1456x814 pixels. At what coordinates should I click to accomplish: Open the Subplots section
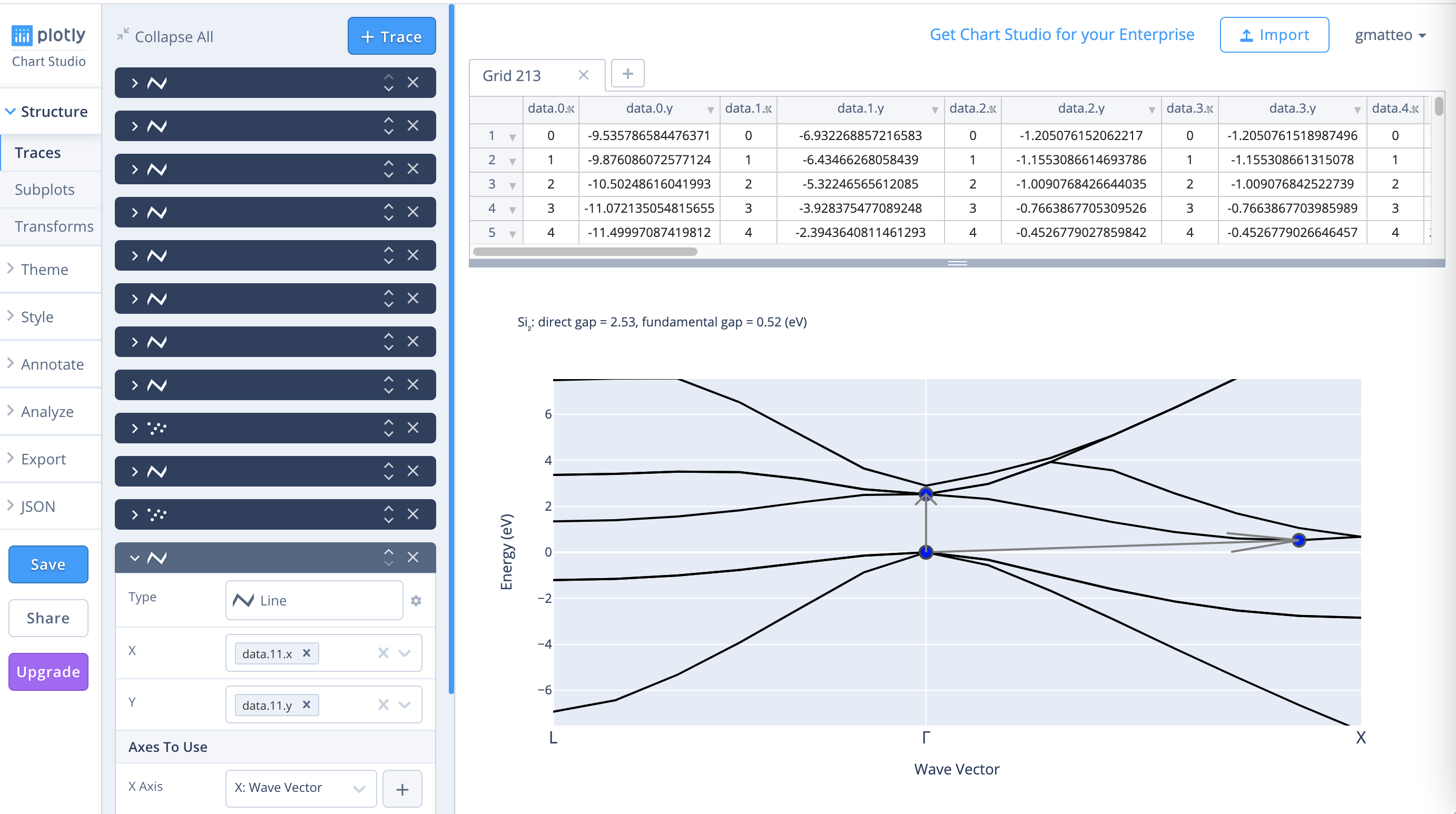45,189
